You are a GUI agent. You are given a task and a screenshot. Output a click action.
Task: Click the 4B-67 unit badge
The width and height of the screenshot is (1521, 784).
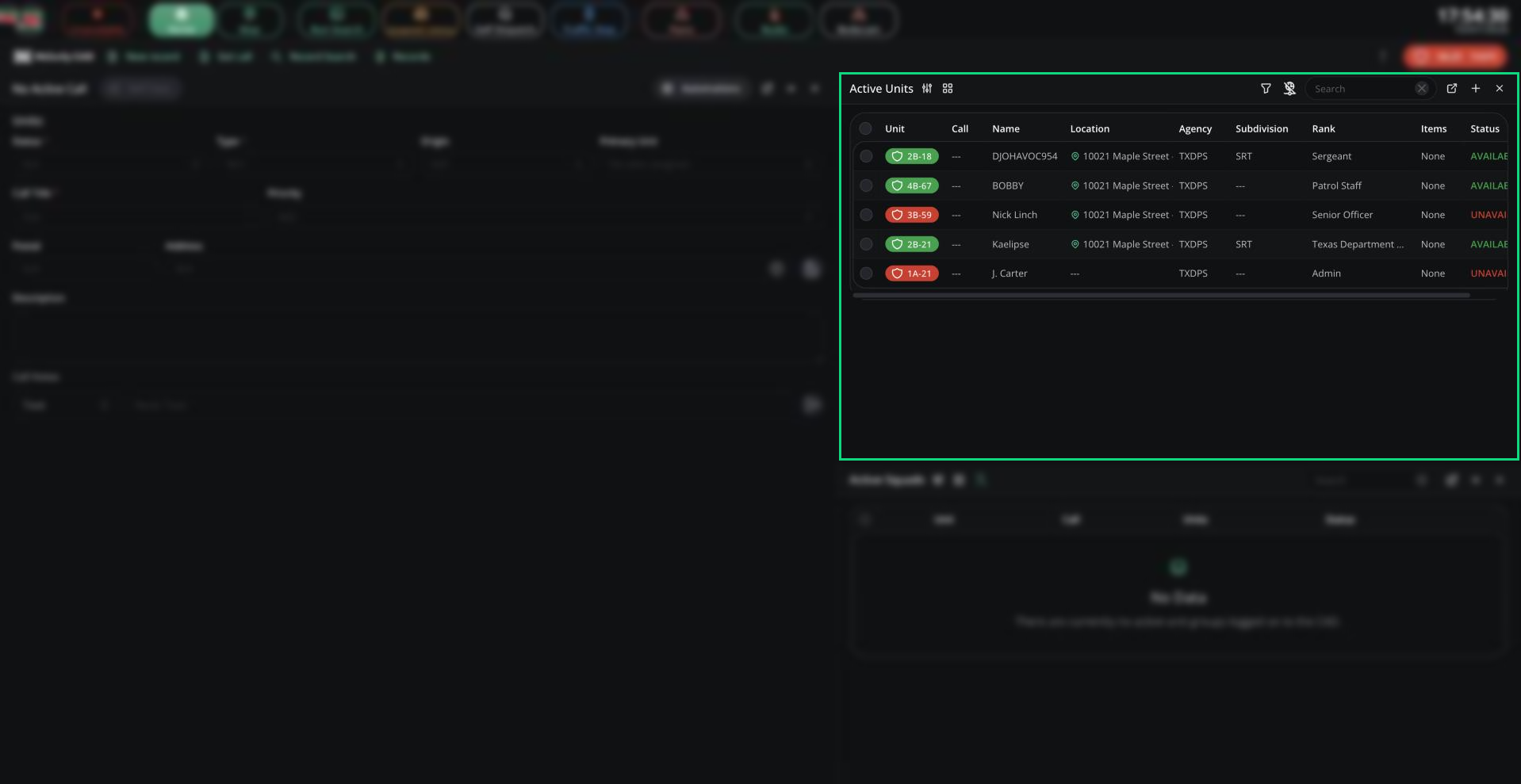pos(912,185)
